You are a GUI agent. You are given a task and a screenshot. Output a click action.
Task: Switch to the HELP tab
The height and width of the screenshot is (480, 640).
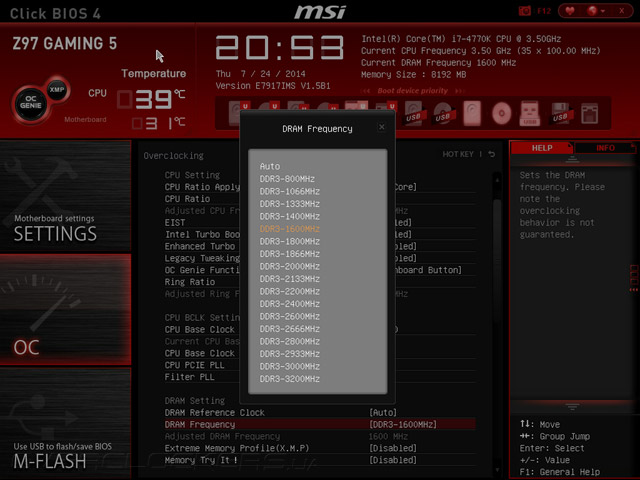[542, 148]
